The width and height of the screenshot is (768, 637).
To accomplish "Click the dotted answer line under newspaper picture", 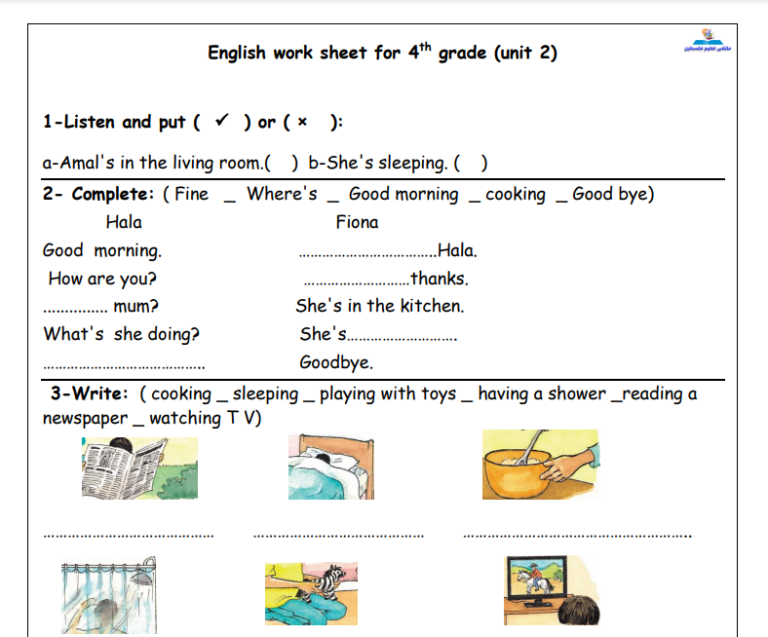I will 128,536.
